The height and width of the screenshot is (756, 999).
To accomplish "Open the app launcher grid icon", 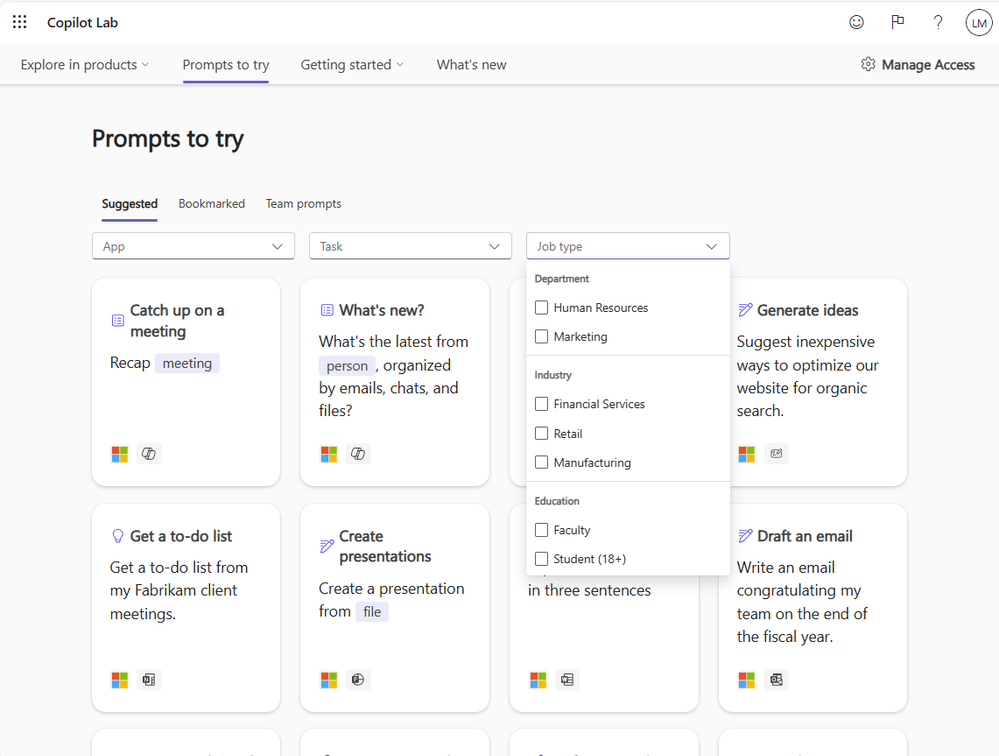I will 20,22.
